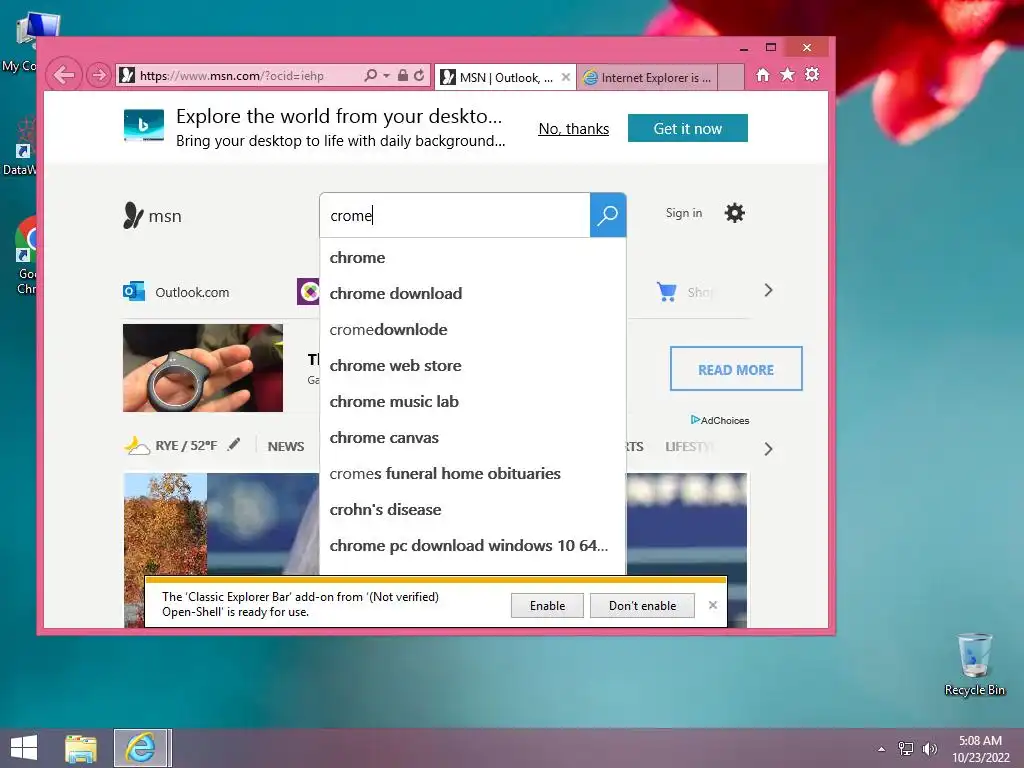
Task: Select the 'chrome music lab' suggestion
Action: pos(473,401)
